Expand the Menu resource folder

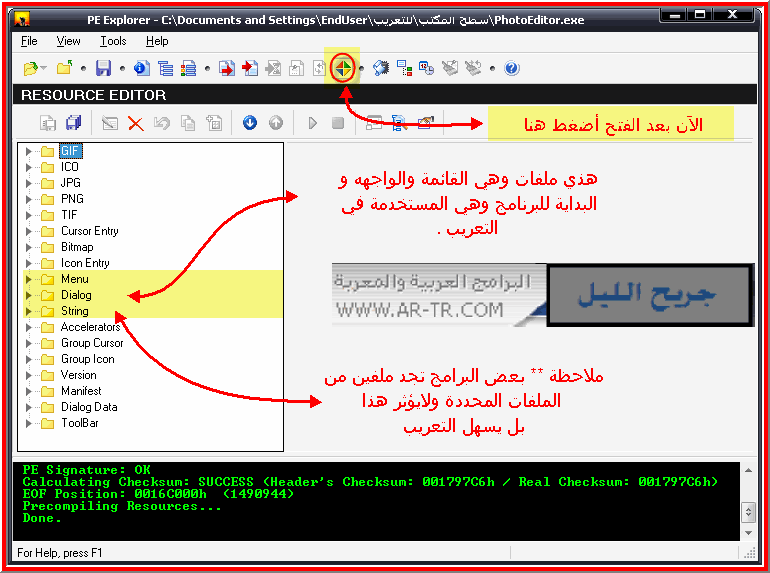[x=28, y=279]
